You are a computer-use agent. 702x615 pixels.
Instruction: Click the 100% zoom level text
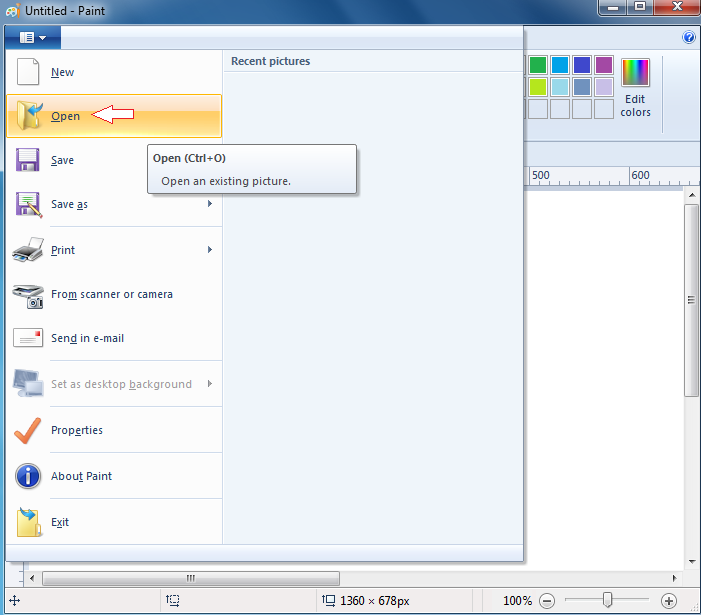pos(517,601)
